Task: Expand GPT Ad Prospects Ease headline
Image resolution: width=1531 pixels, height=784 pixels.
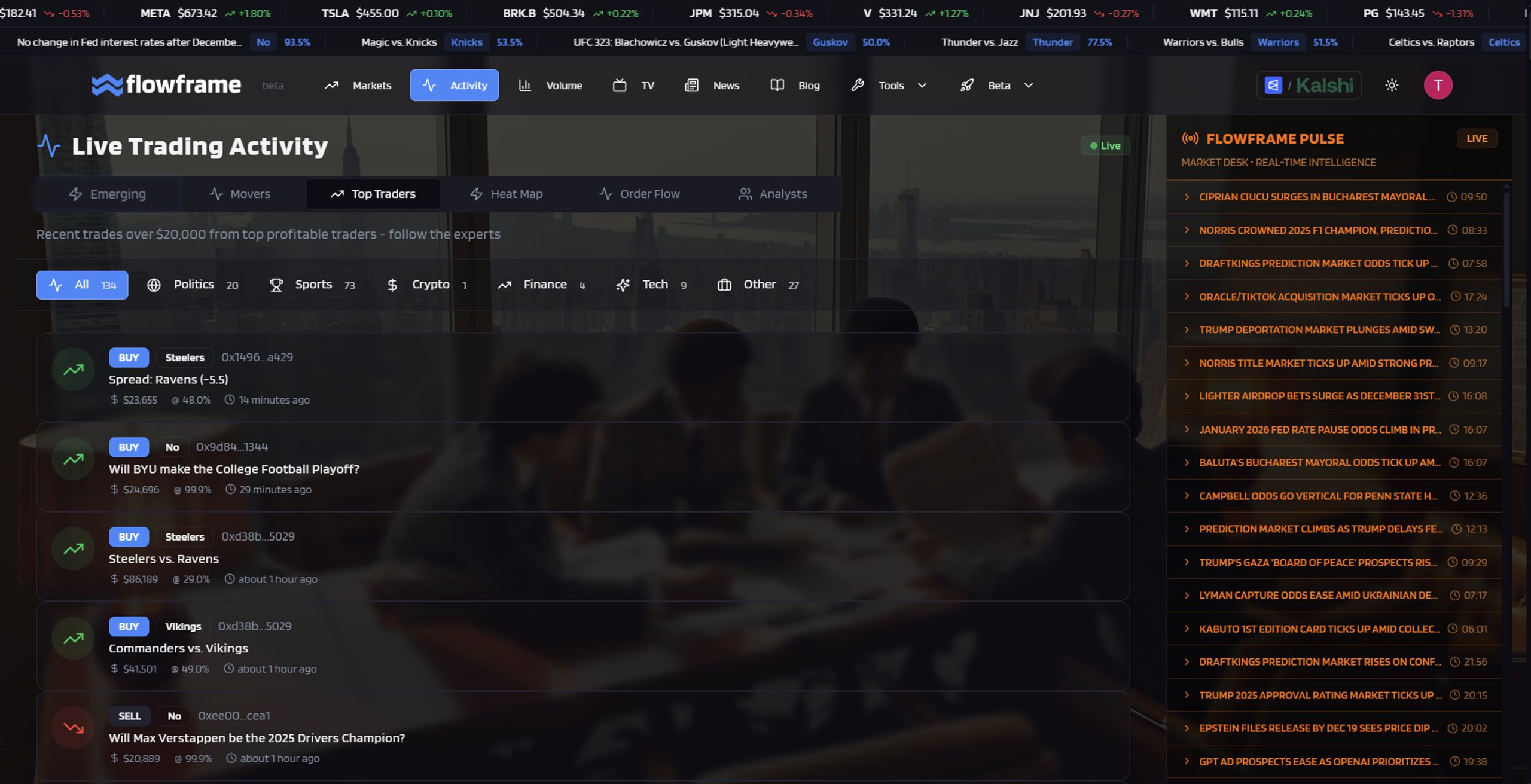Action: tap(1335, 761)
